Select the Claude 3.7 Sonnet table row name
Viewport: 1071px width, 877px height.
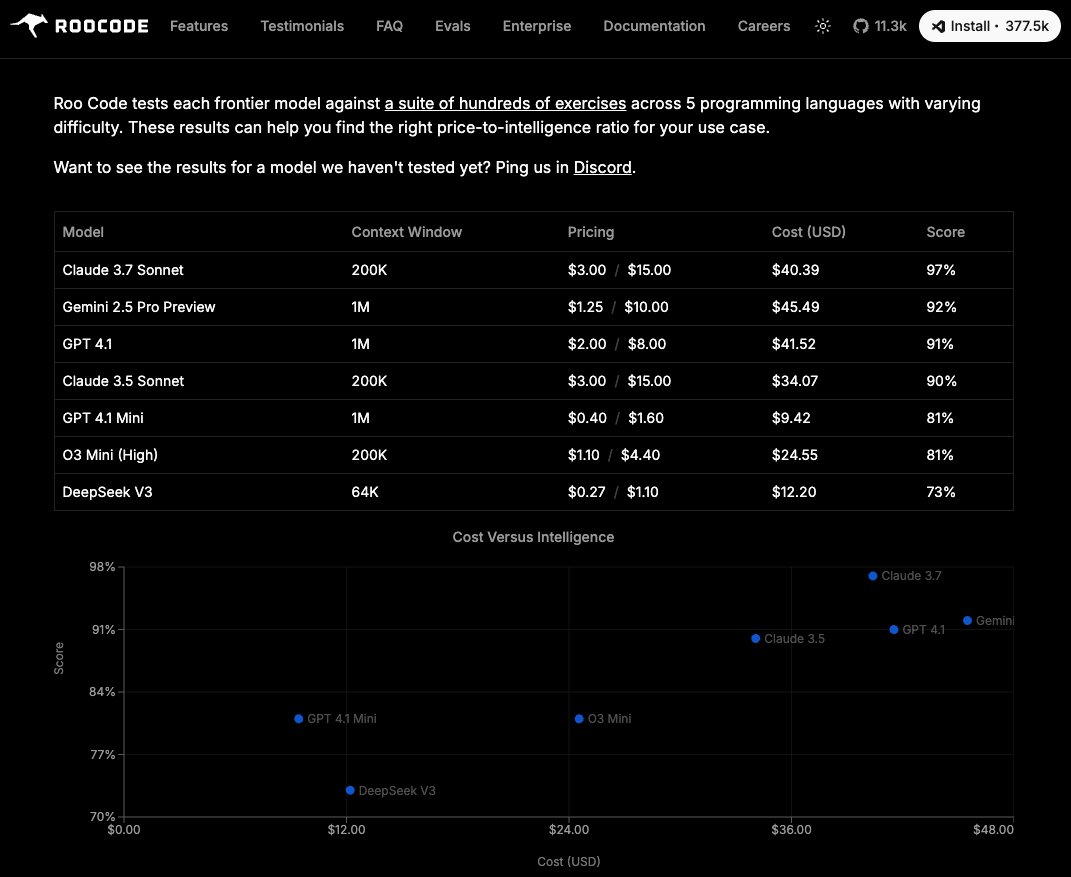coord(123,270)
